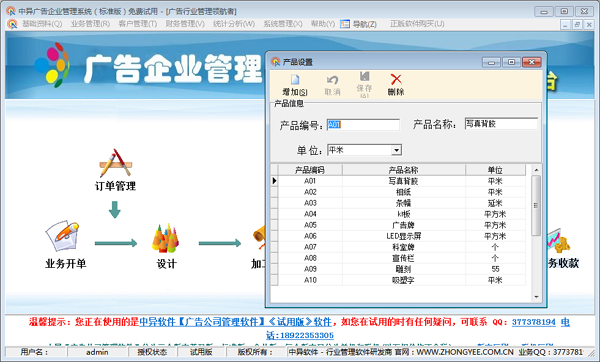Click the 导航 navigation icon in menu bar
600x362 pixels.
point(345,24)
